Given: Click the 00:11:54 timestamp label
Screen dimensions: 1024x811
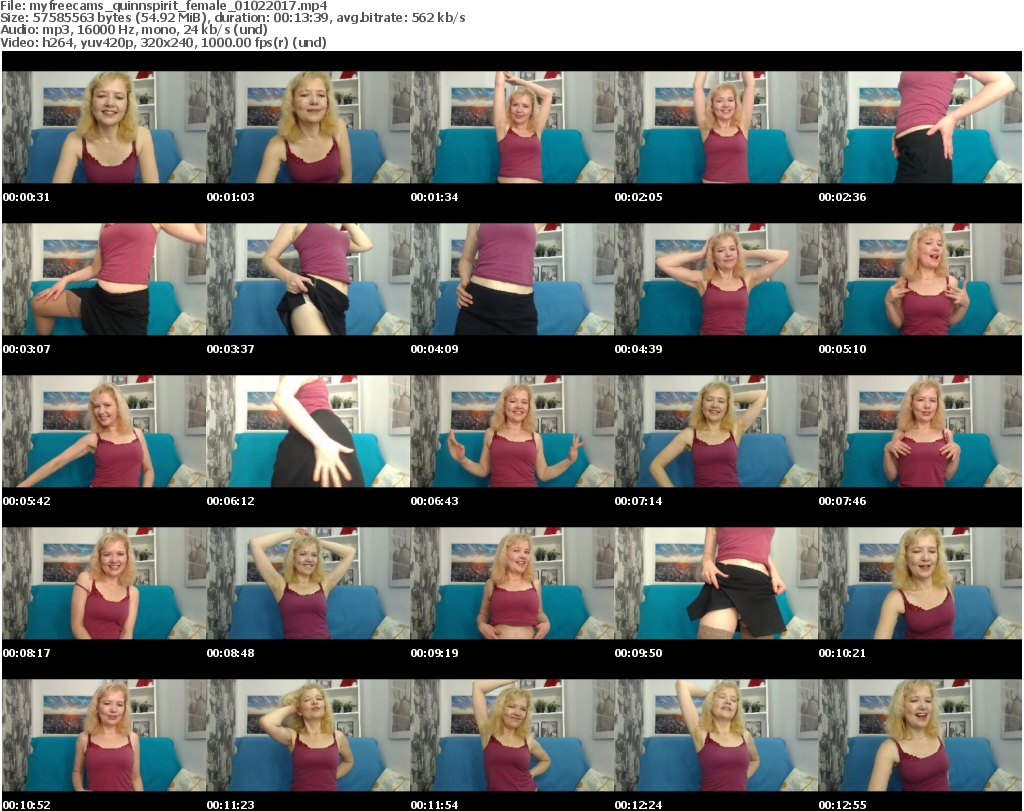Looking at the screenshot, I should (434, 805).
